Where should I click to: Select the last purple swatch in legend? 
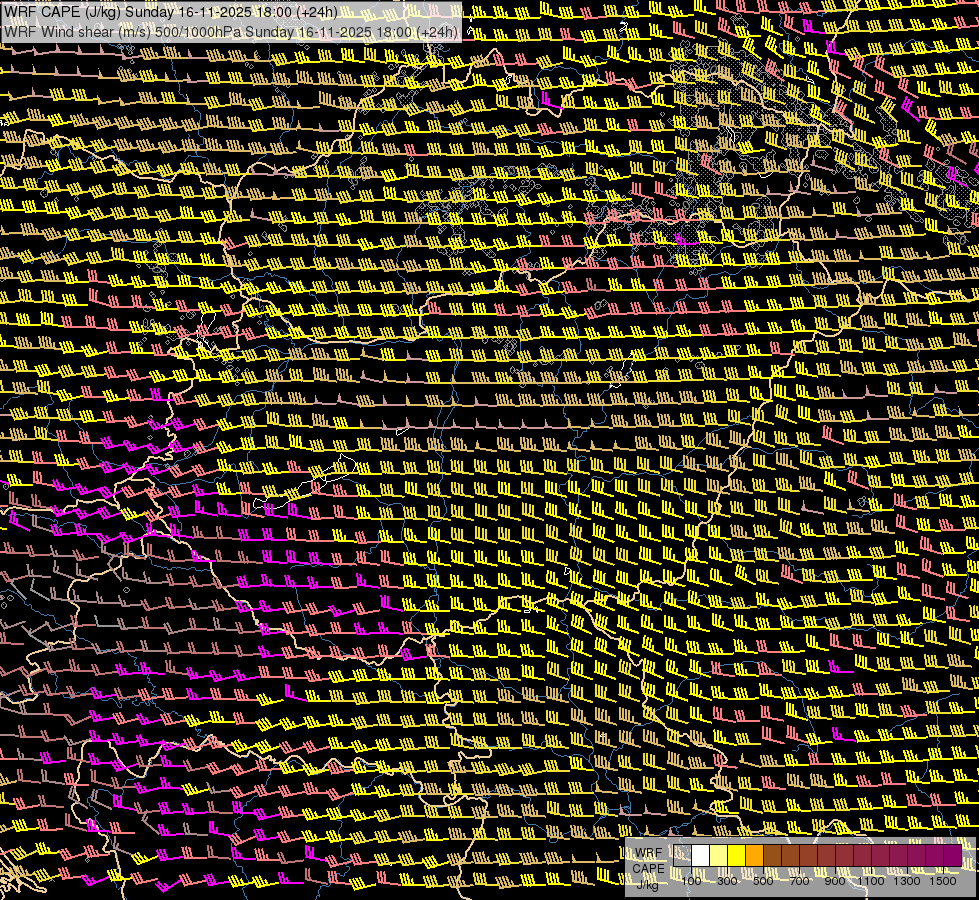tap(953, 855)
